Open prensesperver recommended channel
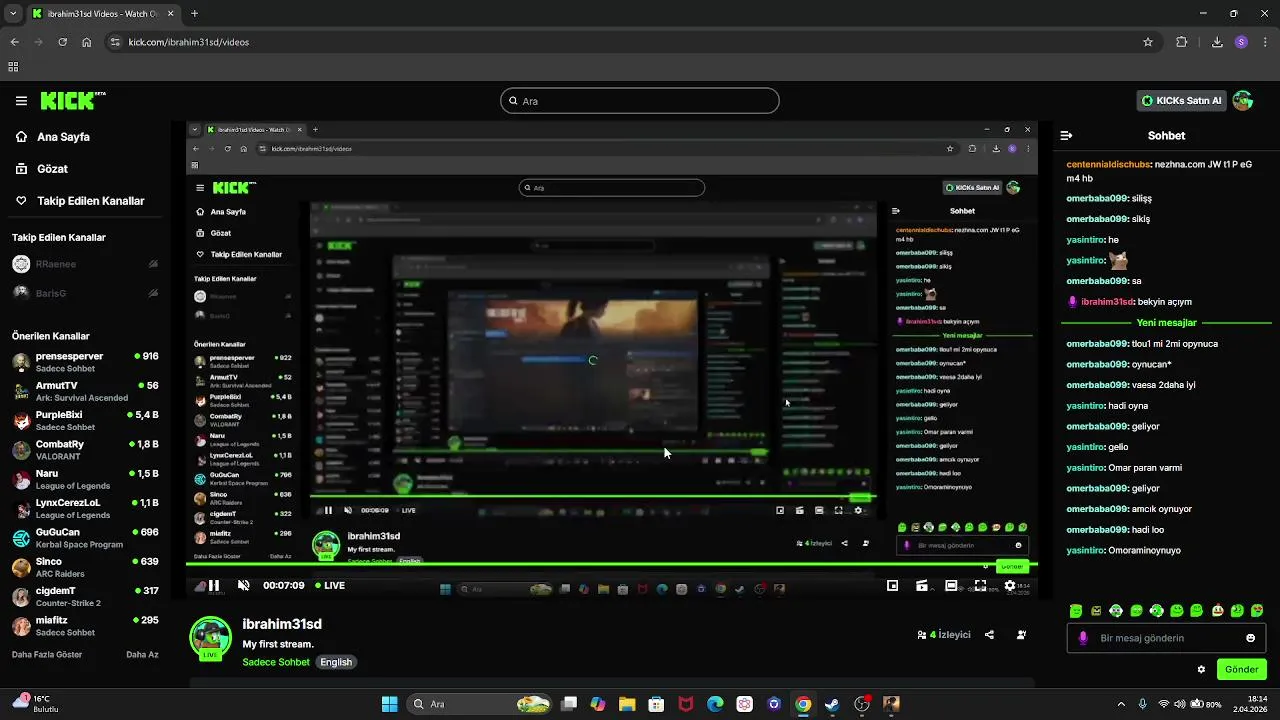Screen dimensions: 1280x720 [x=85, y=362]
